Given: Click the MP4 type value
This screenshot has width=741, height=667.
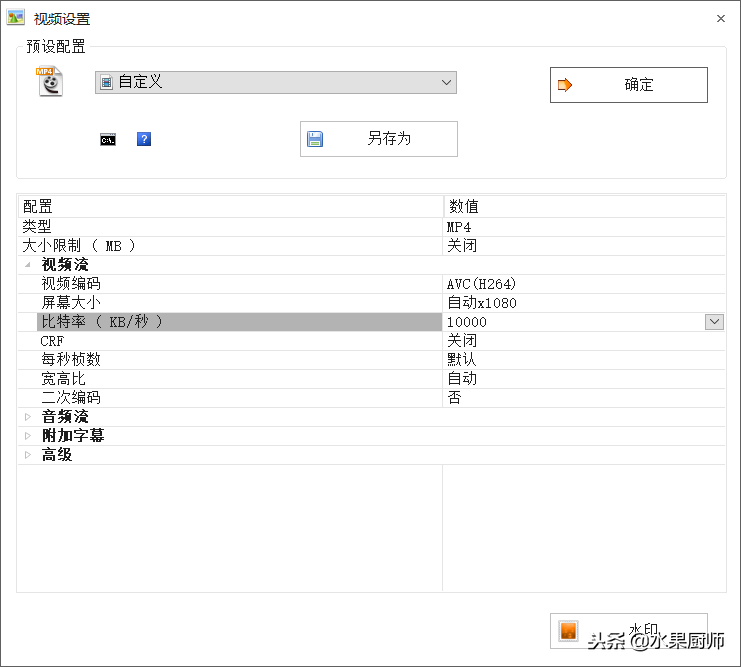Looking at the screenshot, I should pyautogui.click(x=459, y=227).
